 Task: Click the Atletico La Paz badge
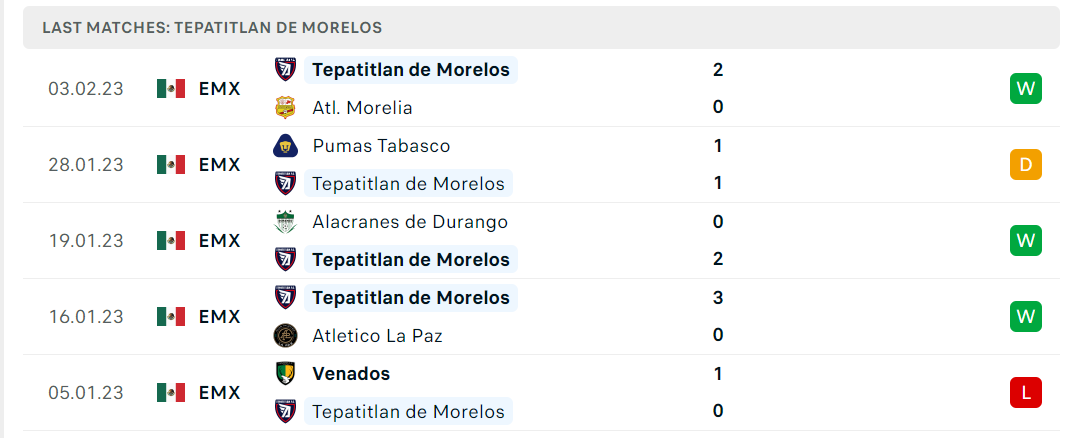(285, 336)
